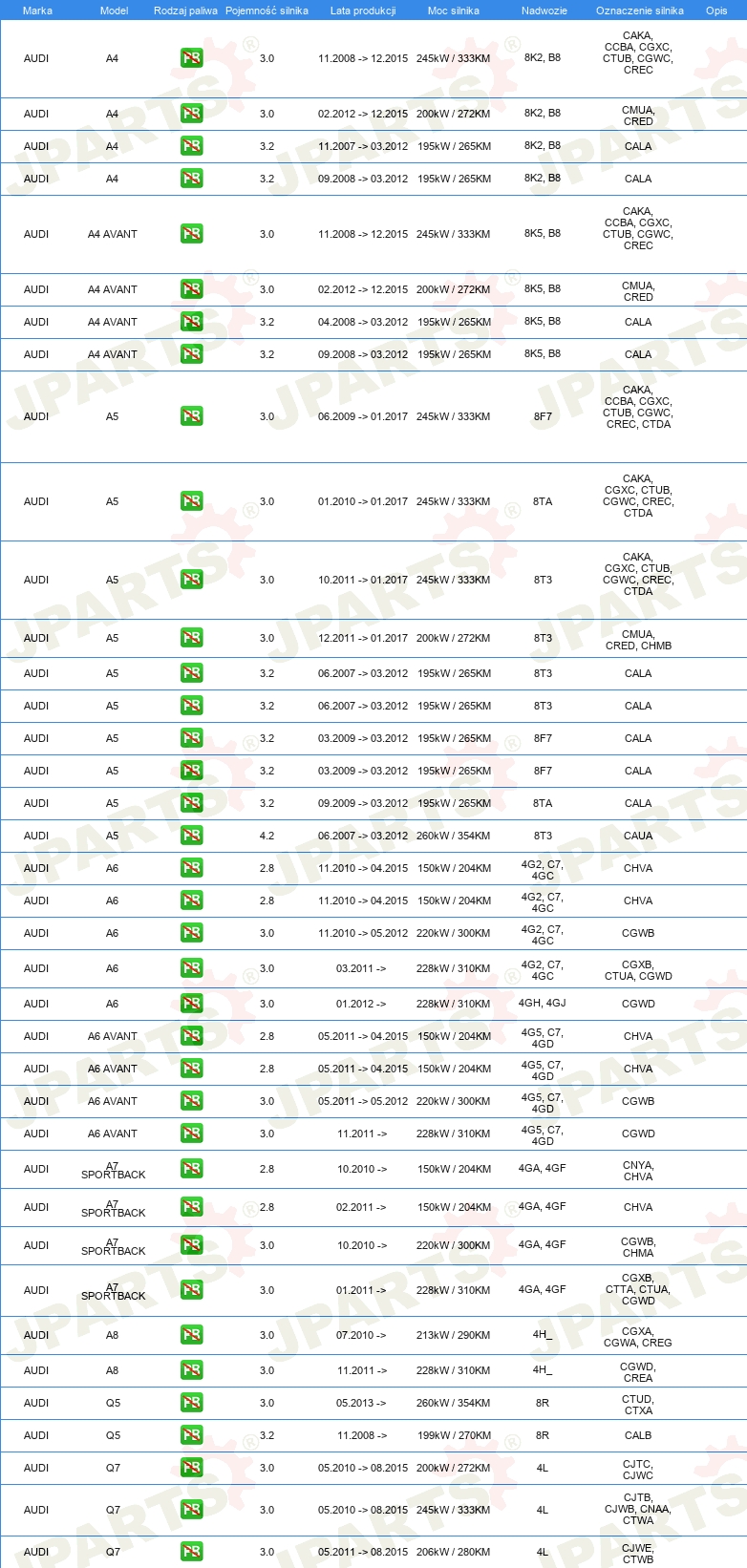
Task: Click fuel icon in A4 AVANT 245kW row
Action: (x=191, y=234)
